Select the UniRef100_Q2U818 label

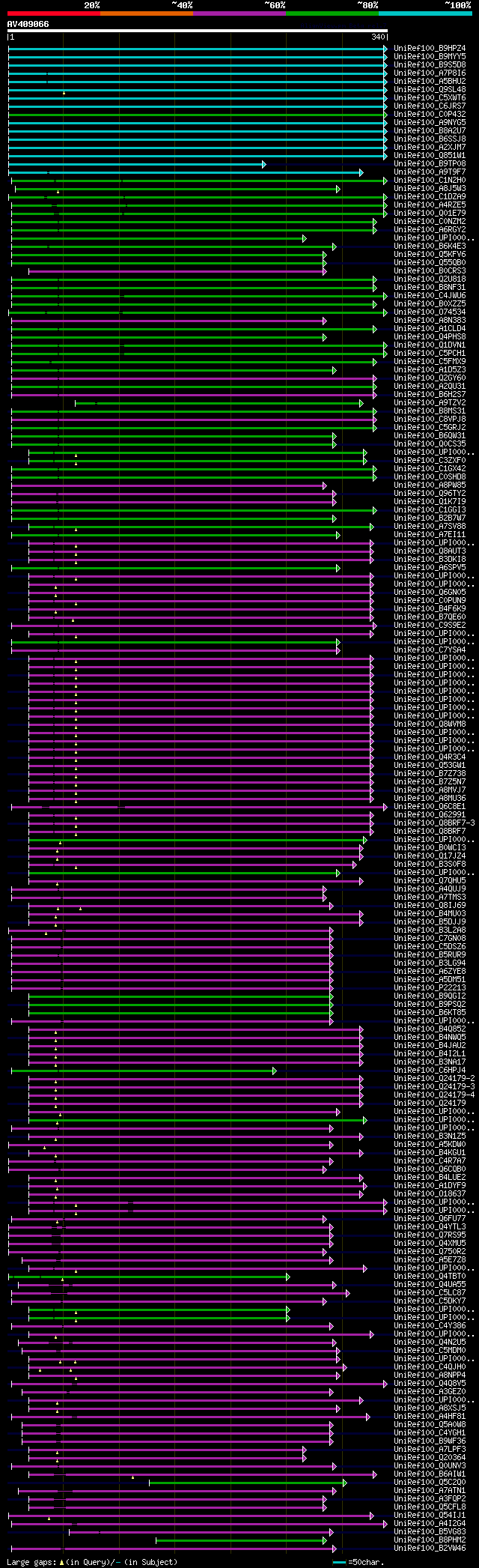pyautogui.click(x=430, y=279)
